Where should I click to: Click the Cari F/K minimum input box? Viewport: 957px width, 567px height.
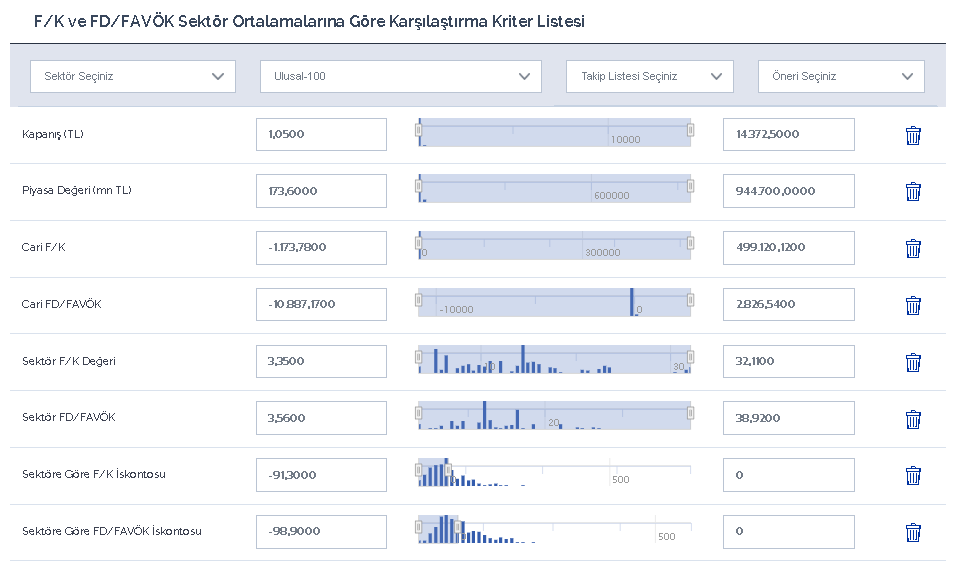321,248
